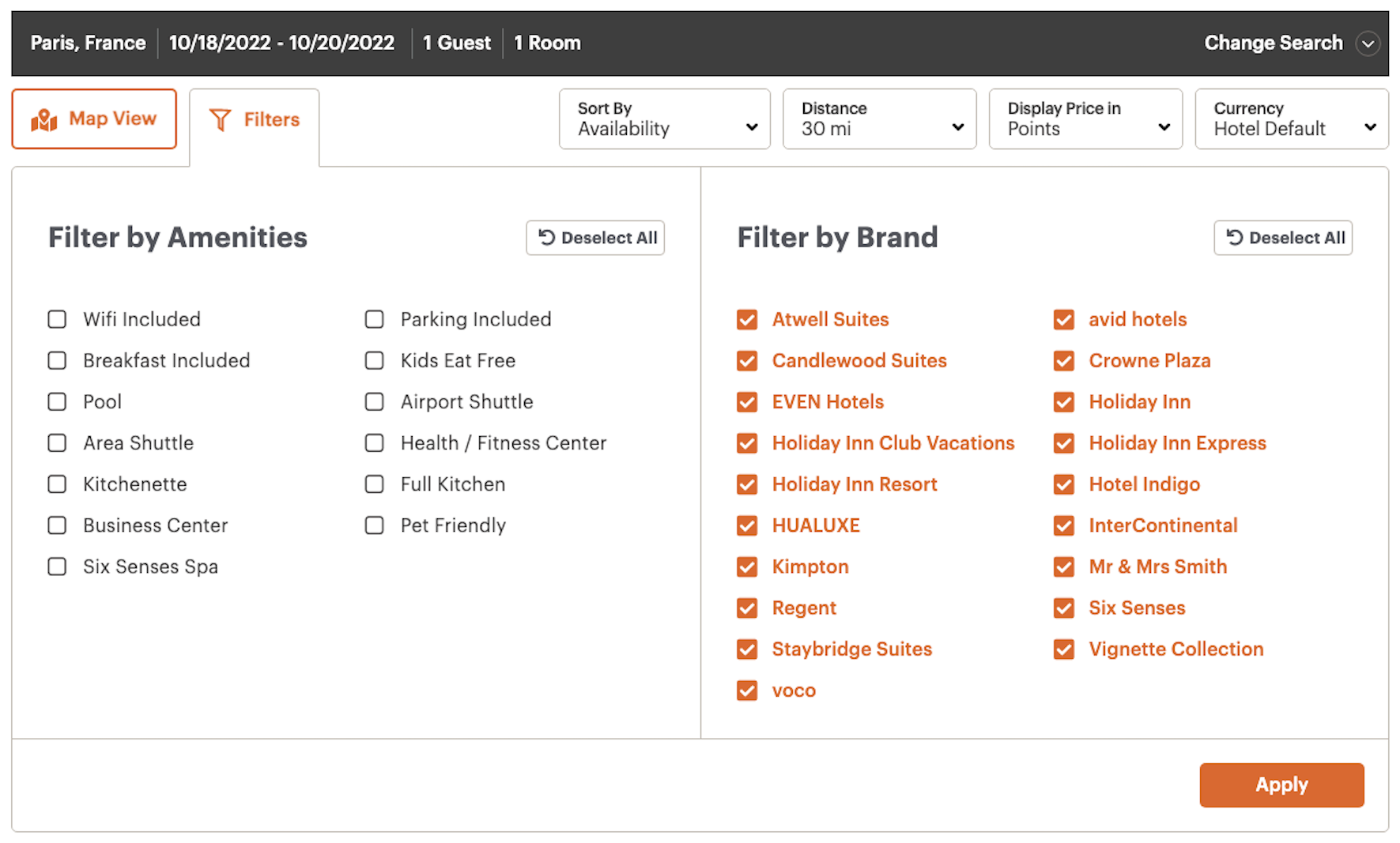Enable the Kids Eat Free filter
The width and height of the screenshot is (1400, 843).
coord(374,360)
